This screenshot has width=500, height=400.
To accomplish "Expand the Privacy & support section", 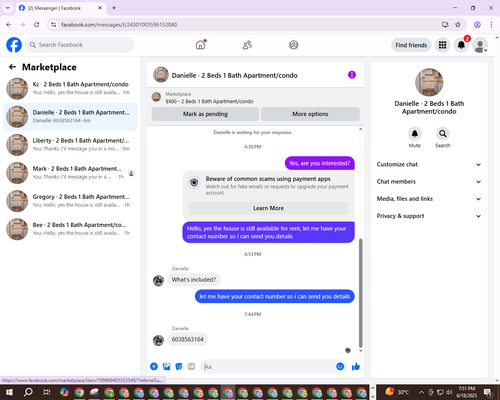I will pyautogui.click(x=429, y=216).
